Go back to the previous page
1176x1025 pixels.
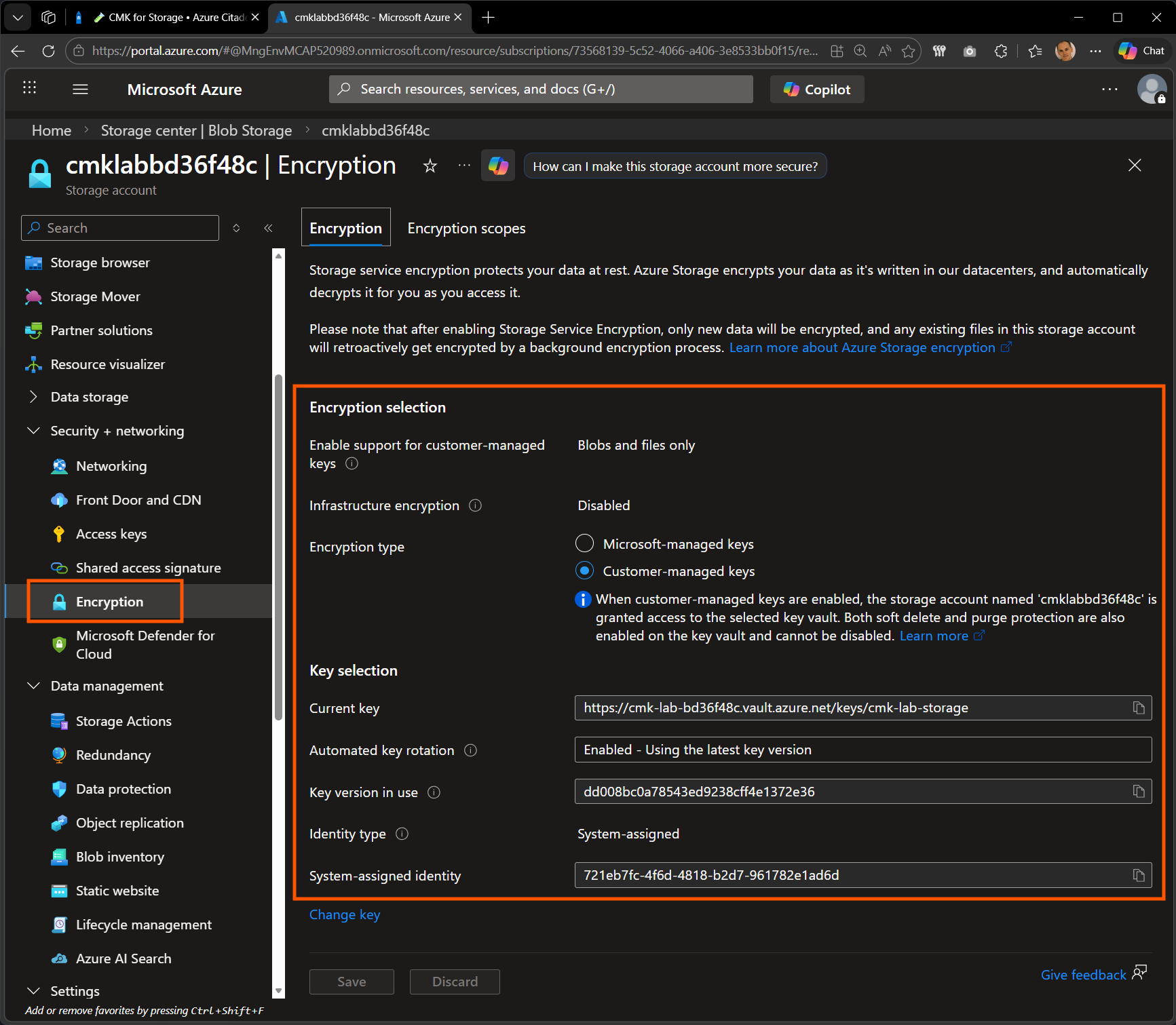(x=18, y=51)
